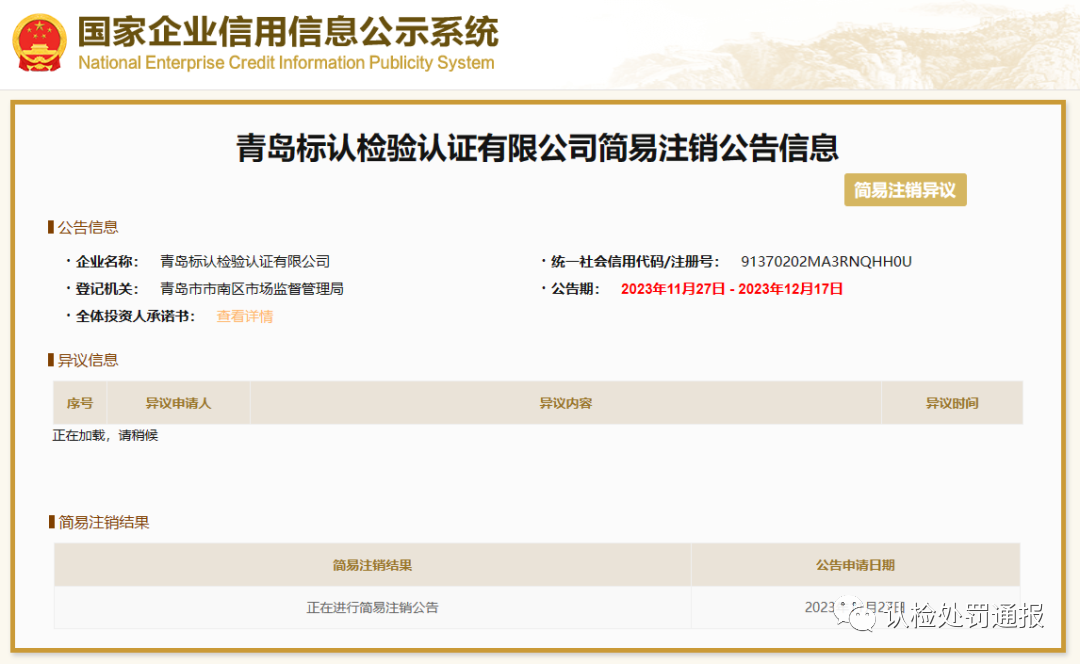Select the 异议内容 column header
Viewport: 1080px width, 664px height.
566,403
